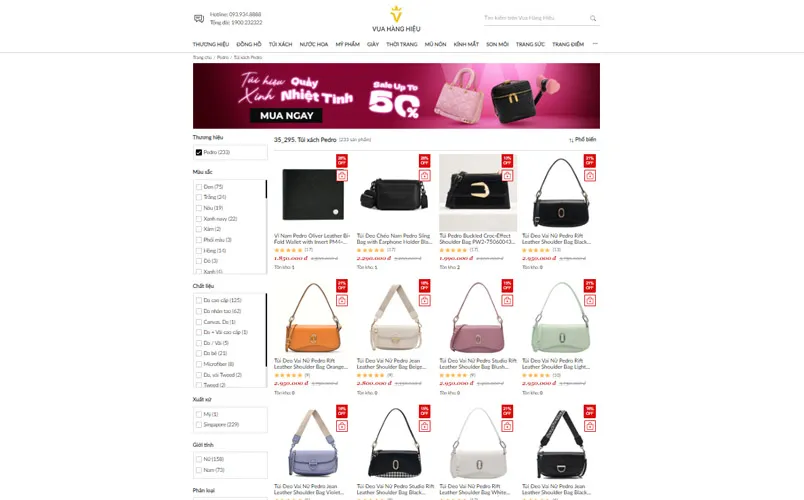Open the TÚI XÁCH menu item
Image resolution: width=804 pixels, height=500 pixels.
(280, 44)
